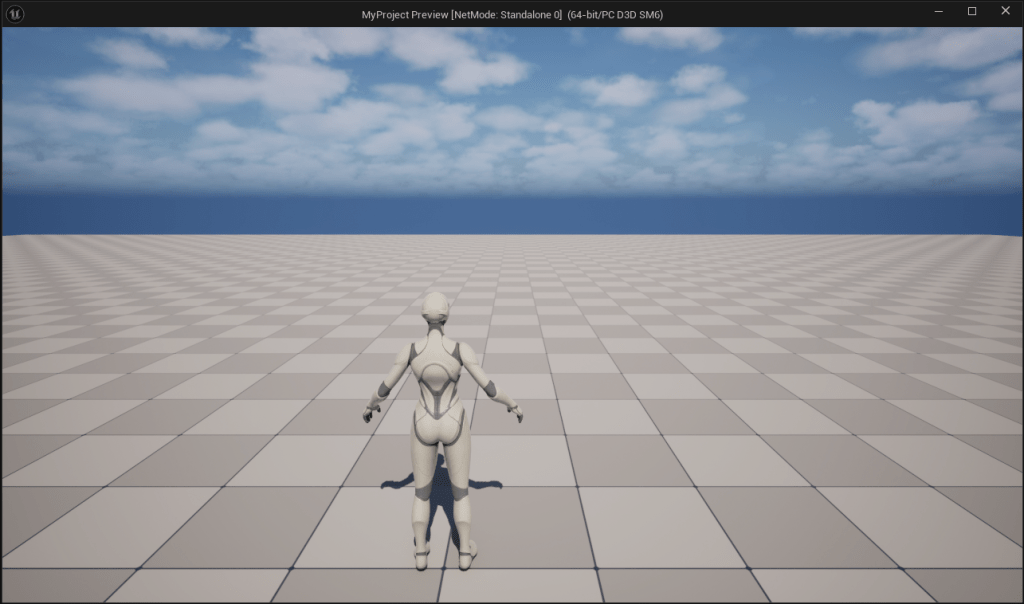The width and height of the screenshot is (1024, 604).
Task: Click the mannequin's upper back
Action: click(x=438, y=372)
